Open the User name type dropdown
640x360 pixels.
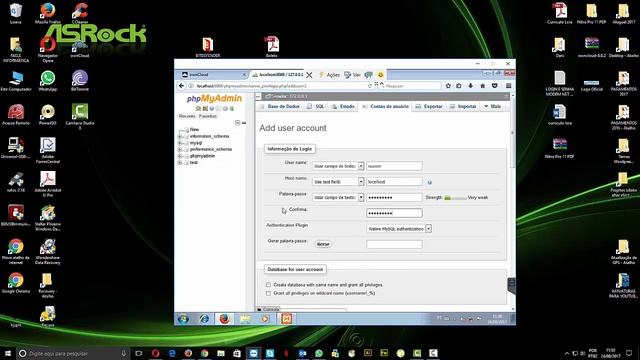338,166
